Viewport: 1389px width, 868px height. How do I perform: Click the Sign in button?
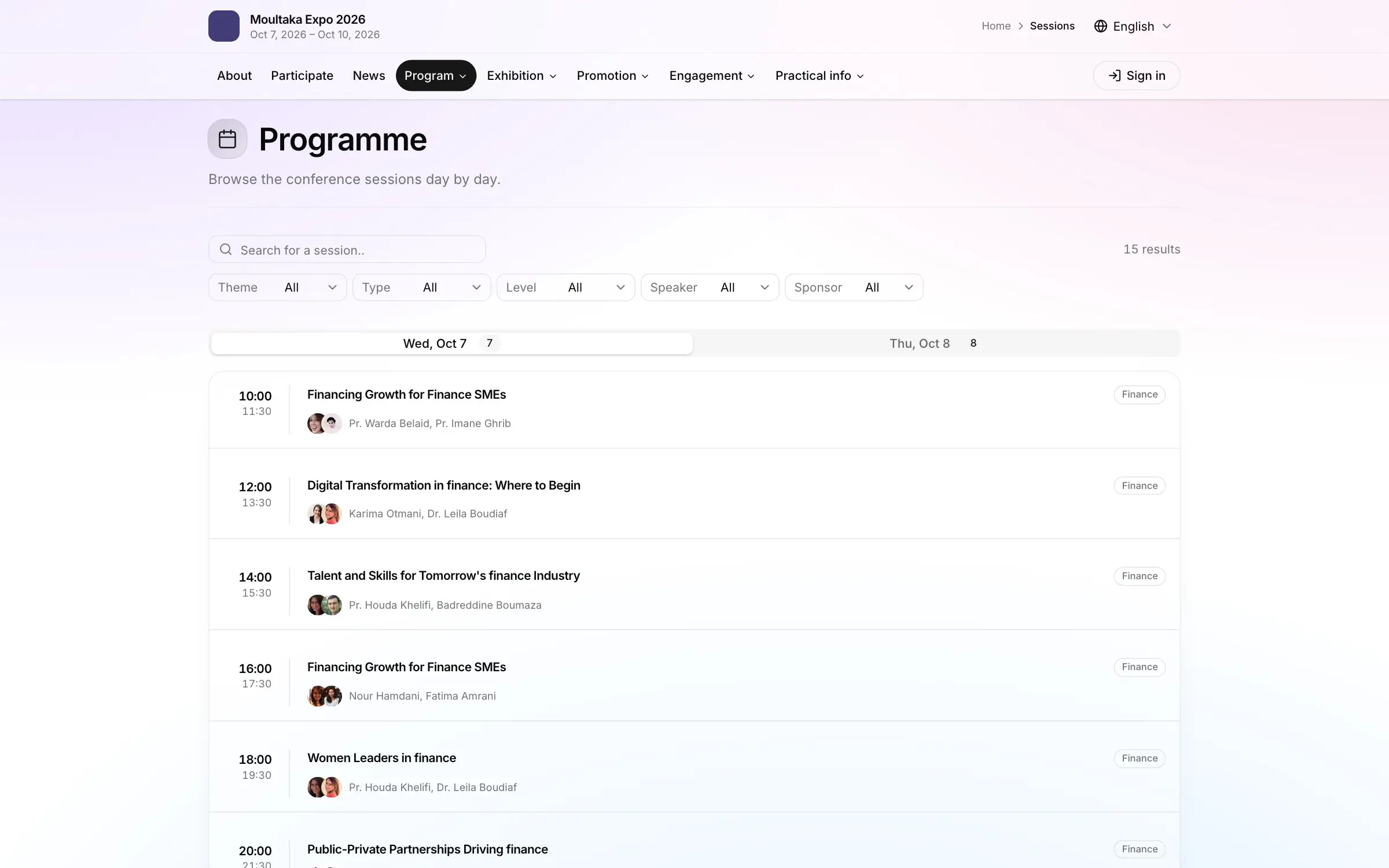click(1137, 75)
